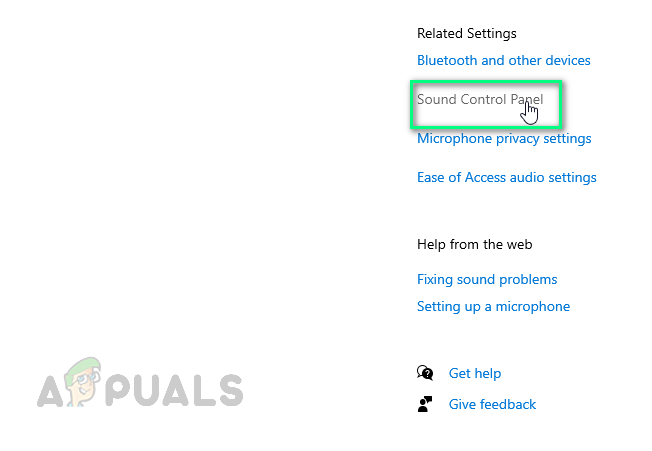This screenshot has height=451, width=652.
Task: Open Ease of Access audio settings
Action: 506,177
